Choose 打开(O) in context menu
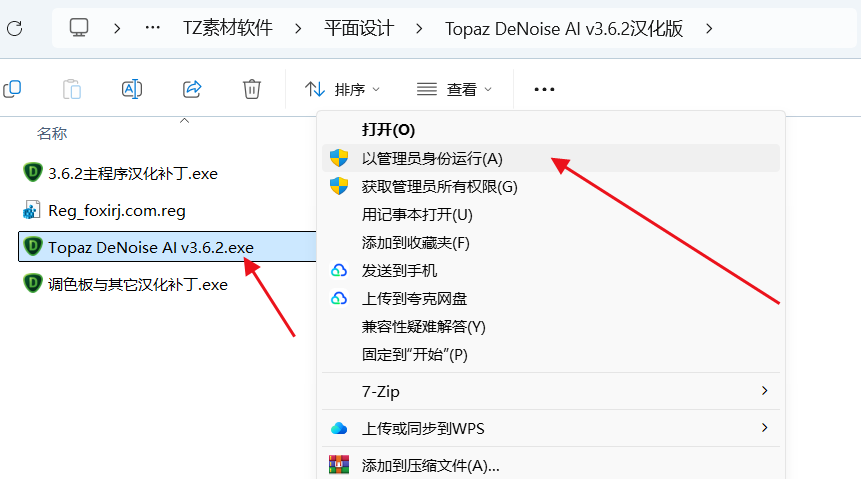 551,130
